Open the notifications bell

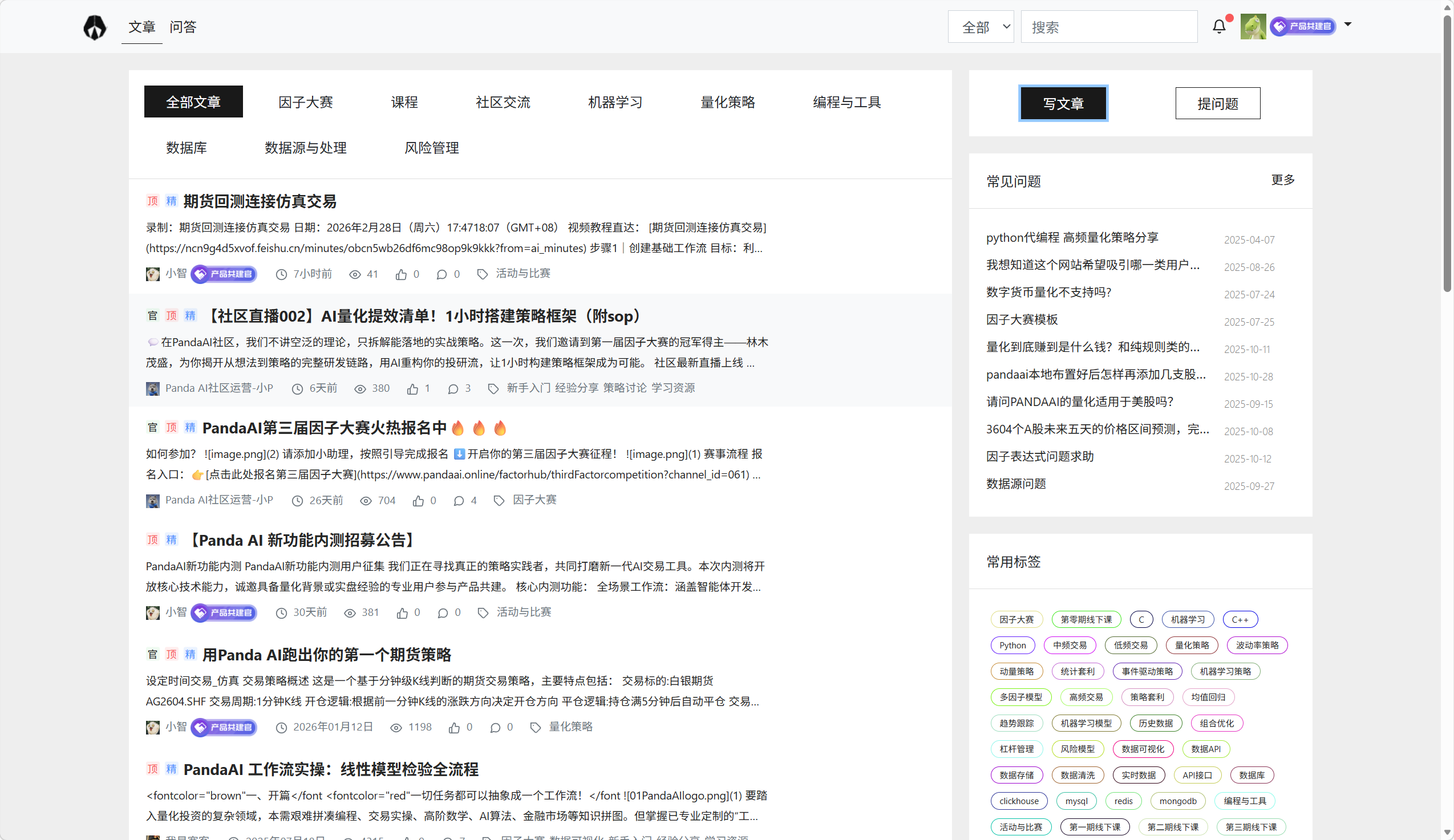(x=1219, y=27)
